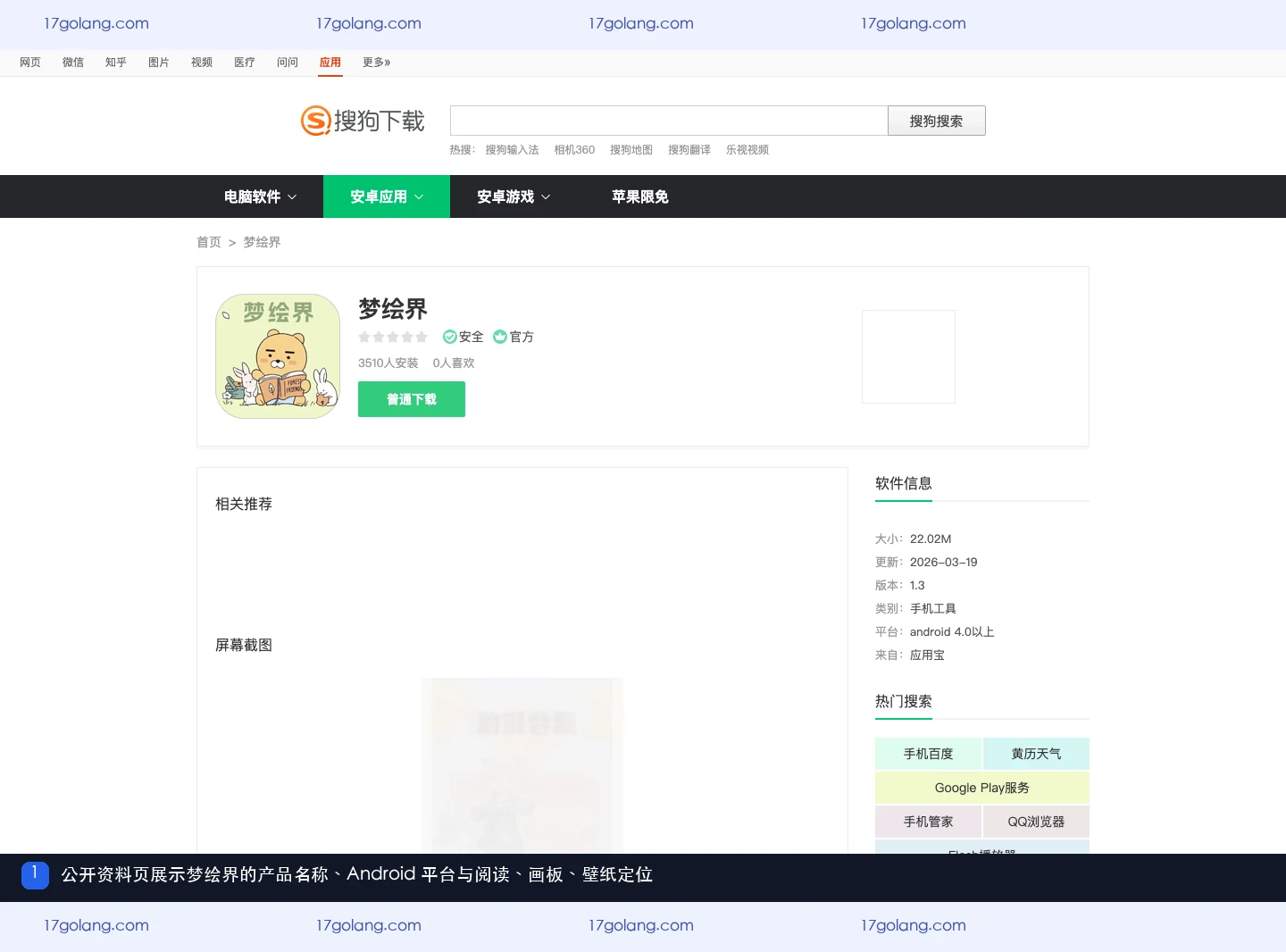Click hot search 搜狗翻译
The height and width of the screenshot is (952, 1286).
[689, 150]
